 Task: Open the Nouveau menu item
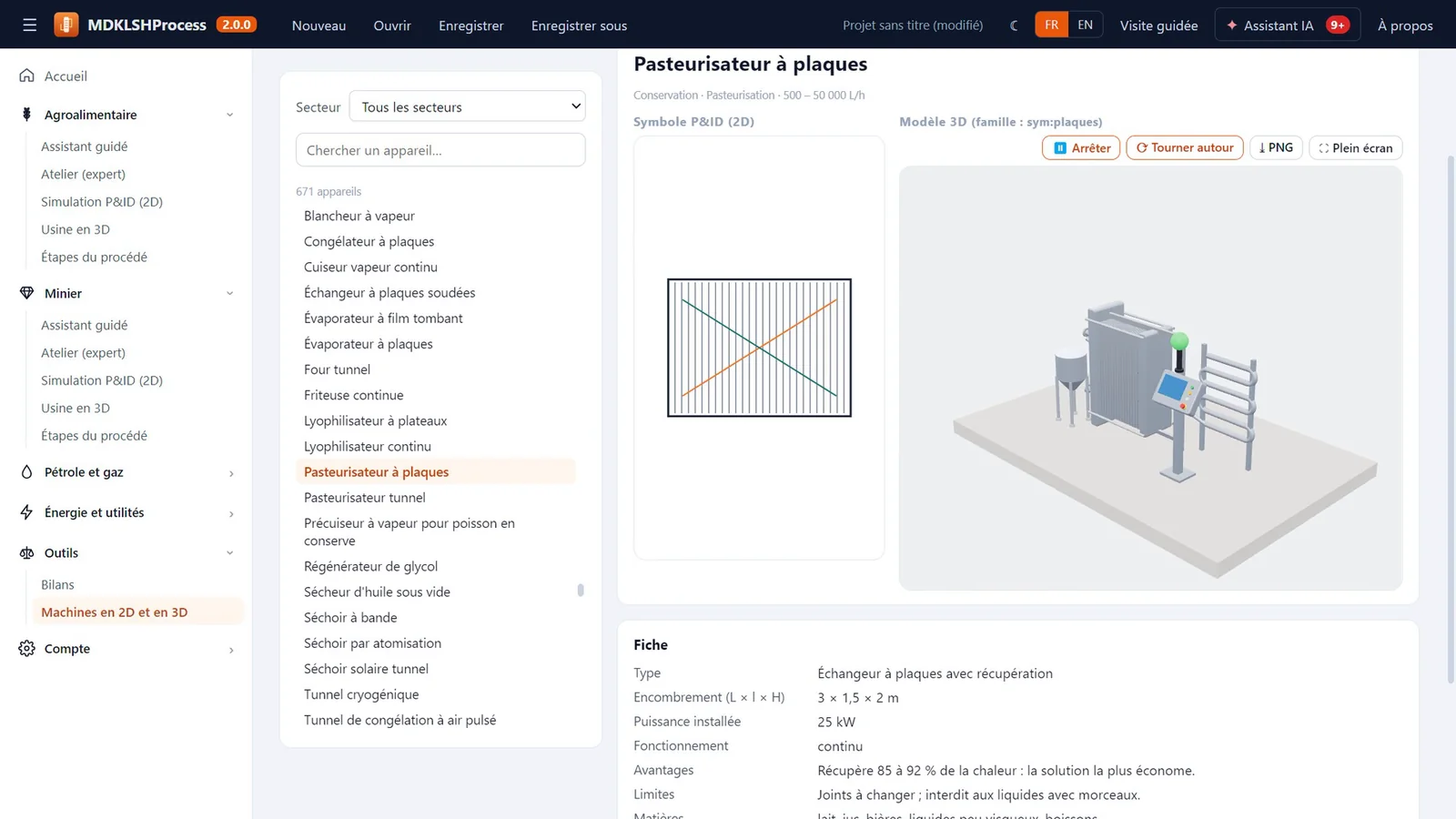(318, 25)
